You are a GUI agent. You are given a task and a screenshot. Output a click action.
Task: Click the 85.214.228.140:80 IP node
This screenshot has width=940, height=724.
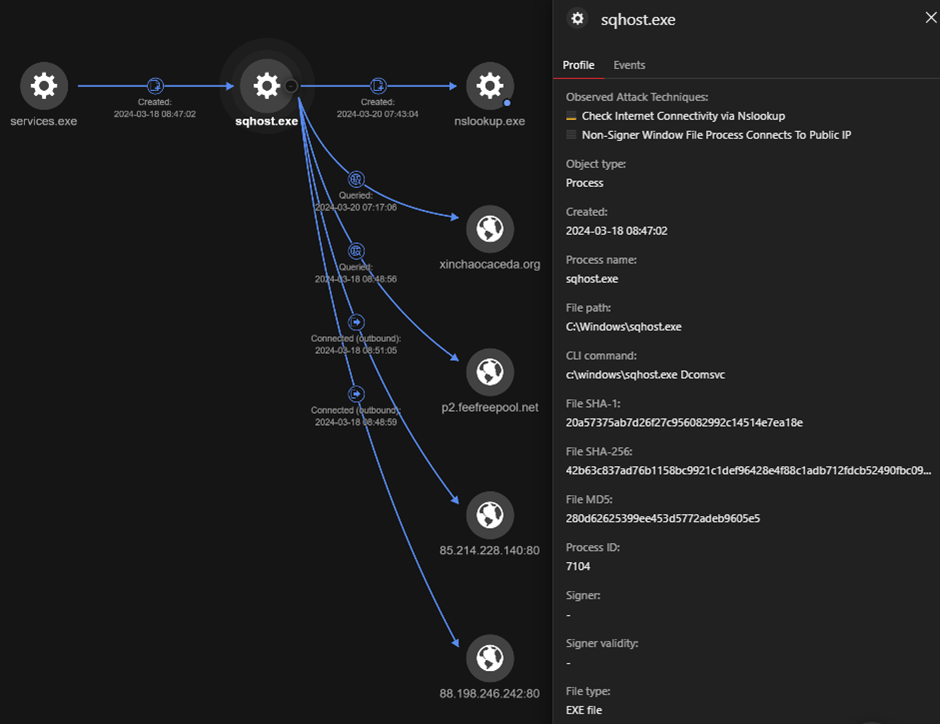(489, 515)
